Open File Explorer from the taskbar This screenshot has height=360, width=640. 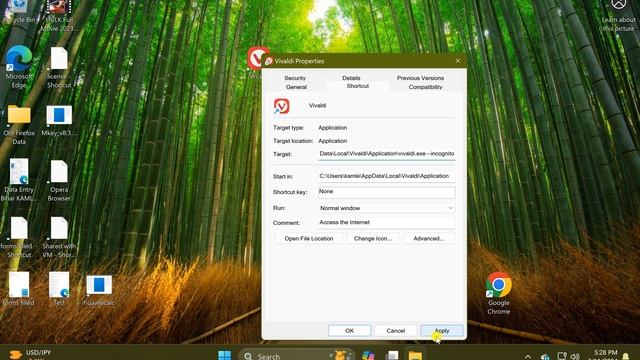click(415, 355)
